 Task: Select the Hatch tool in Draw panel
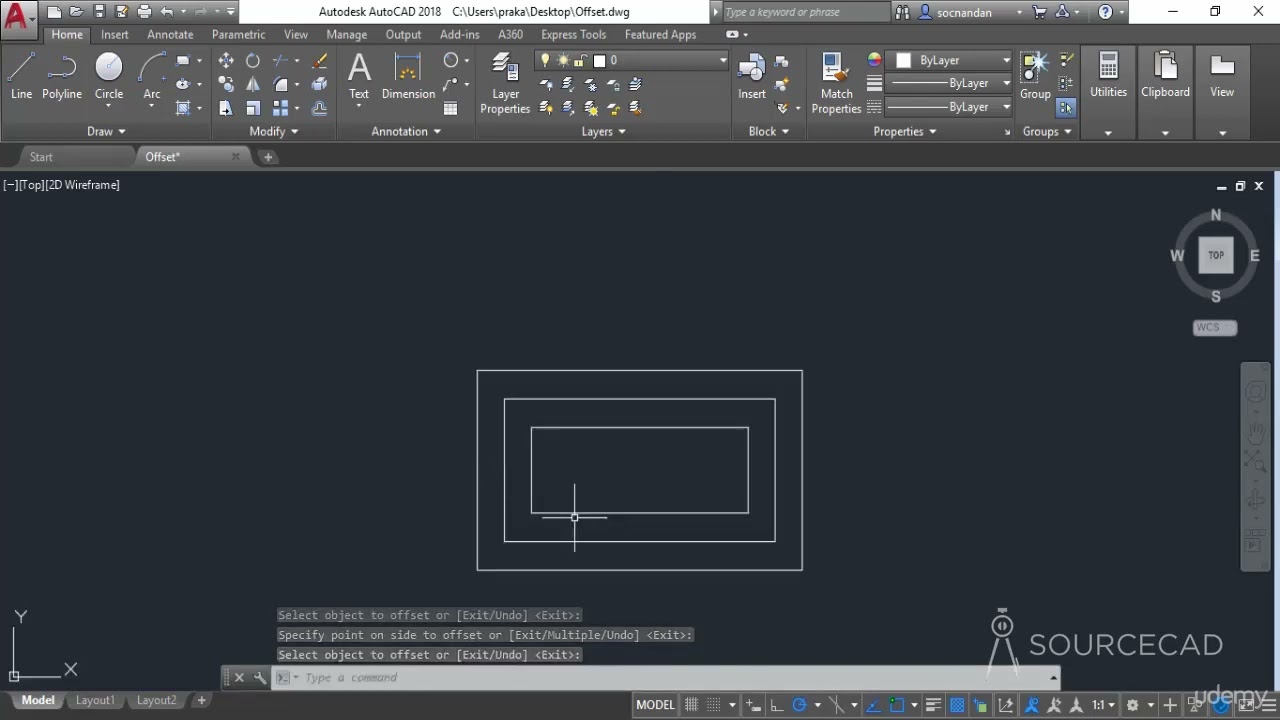184,108
